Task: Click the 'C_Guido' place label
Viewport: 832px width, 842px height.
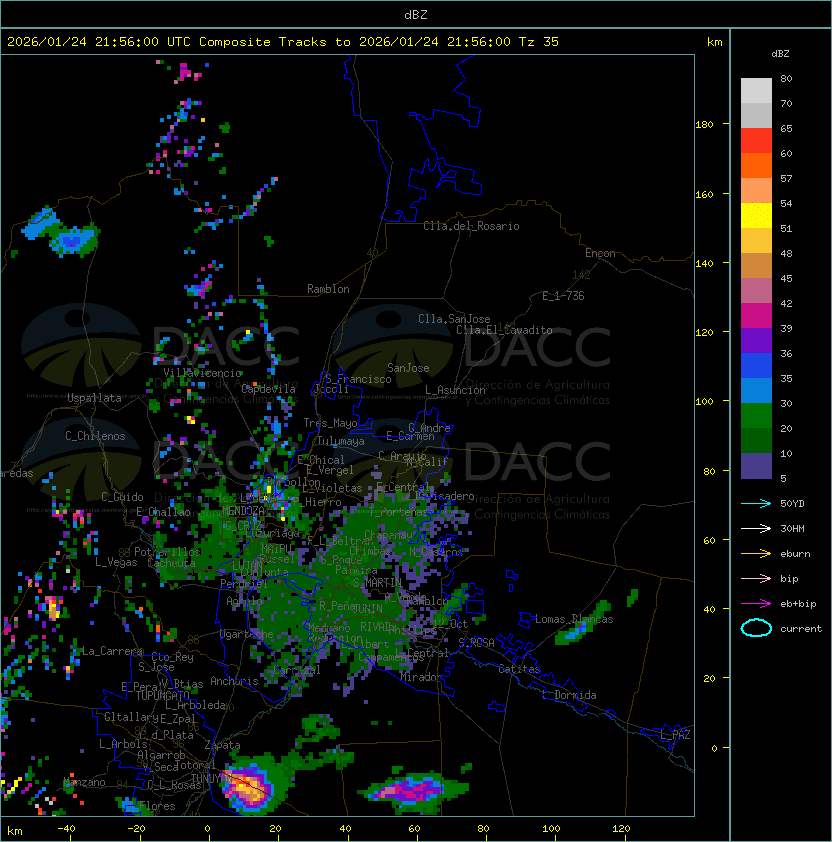Action: 122,497
